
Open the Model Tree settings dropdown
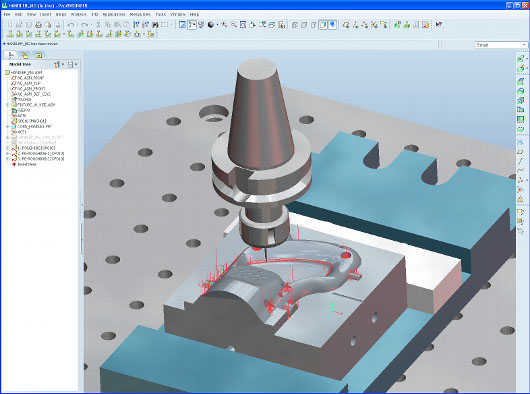(58, 64)
